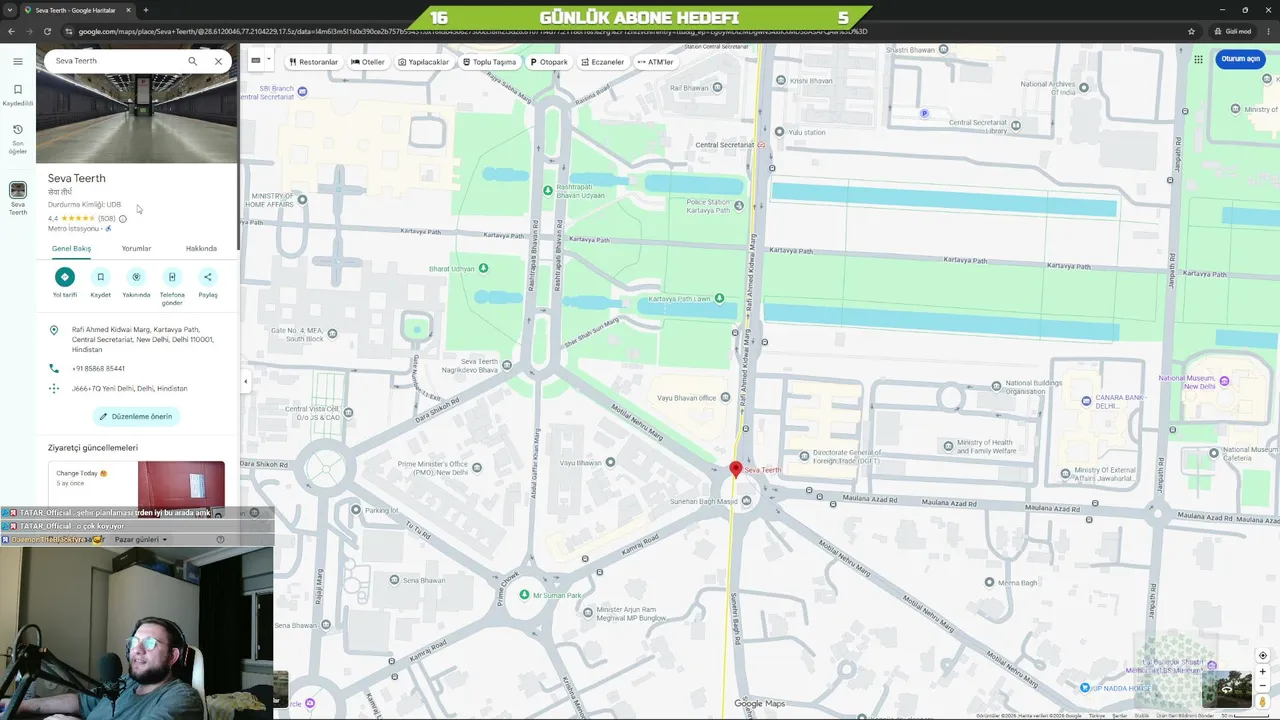Select the Central Secretariat metro station icon

(x=762, y=145)
